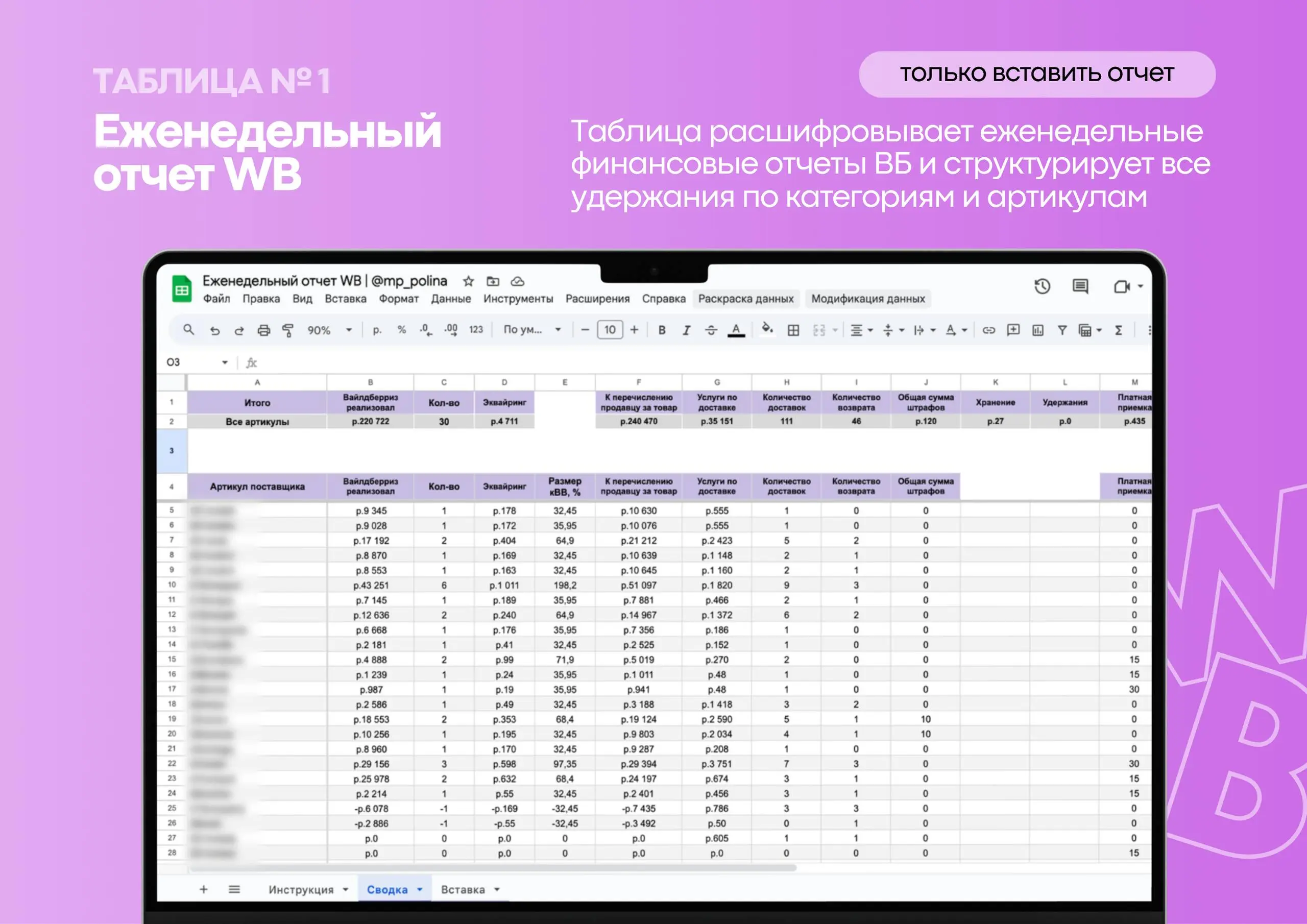Image resolution: width=1307 pixels, height=924 pixels.
Task: Create a filter via funnel icon
Action: coord(1062,330)
